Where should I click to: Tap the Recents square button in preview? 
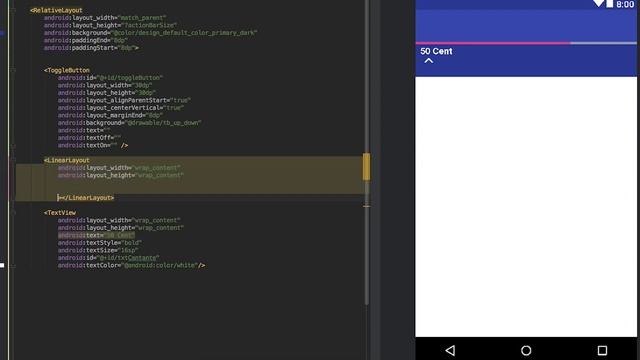[x=602, y=350]
